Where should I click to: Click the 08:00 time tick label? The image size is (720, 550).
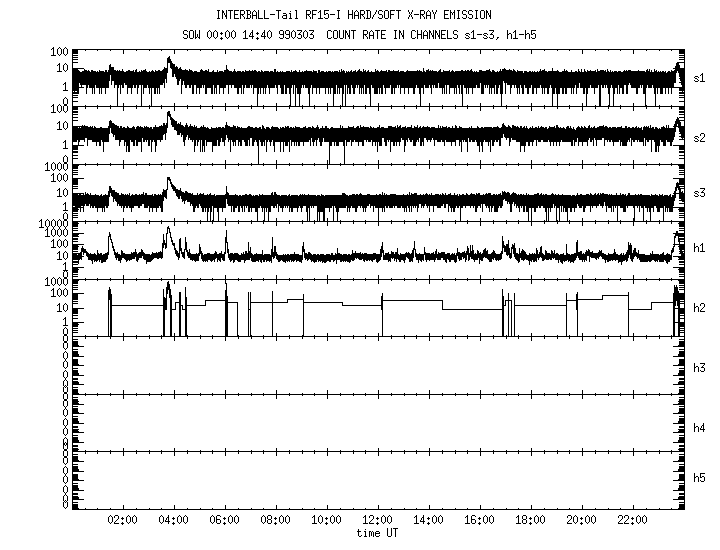point(276,521)
